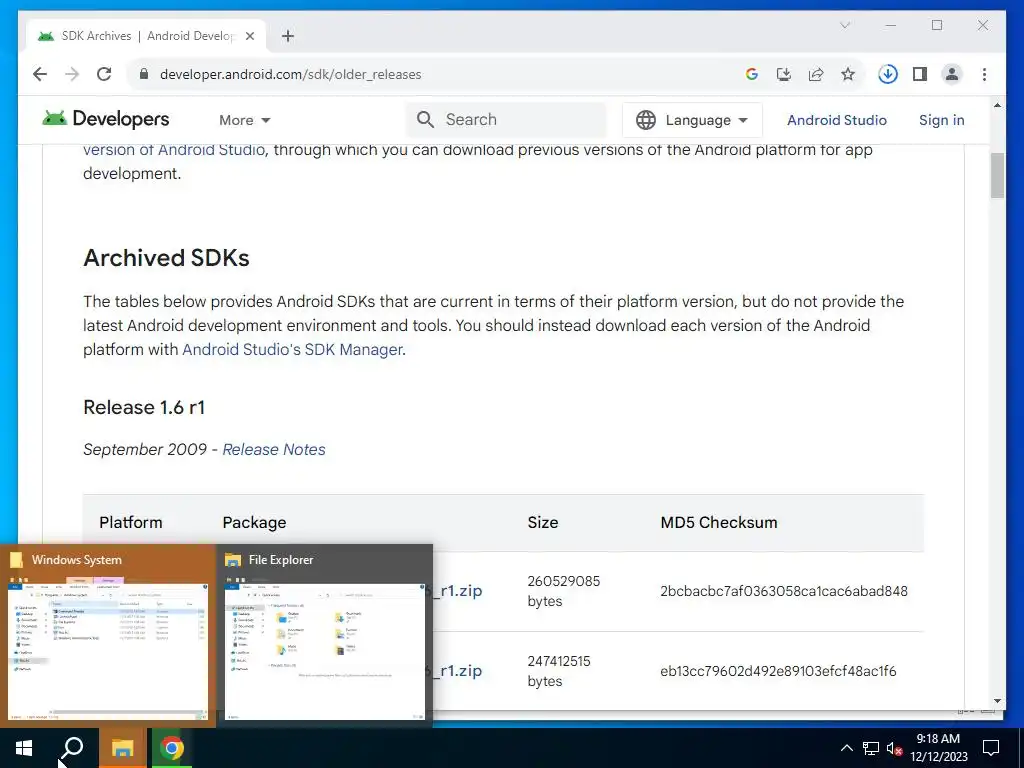This screenshot has width=1024, height=768.
Task: Go back to the previous page
Action: tap(40, 74)
